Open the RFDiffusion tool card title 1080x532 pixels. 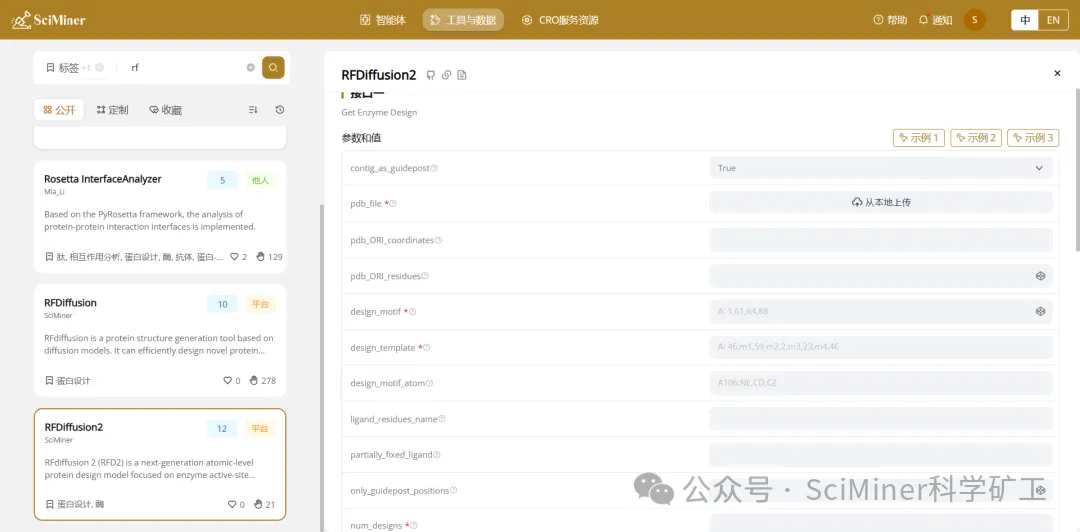click(x=70, y=303)
